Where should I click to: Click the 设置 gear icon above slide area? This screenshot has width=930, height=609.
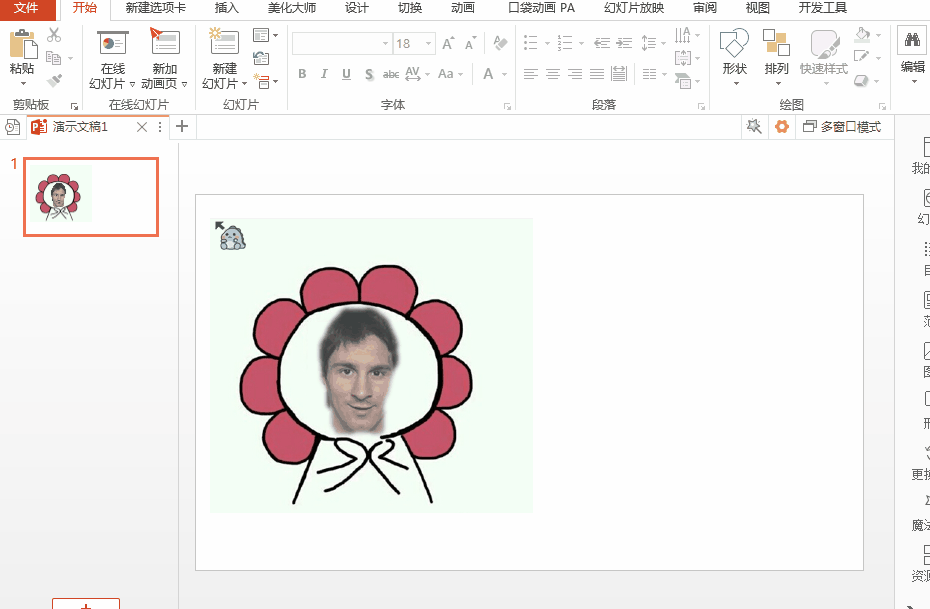tap(782, 126)
